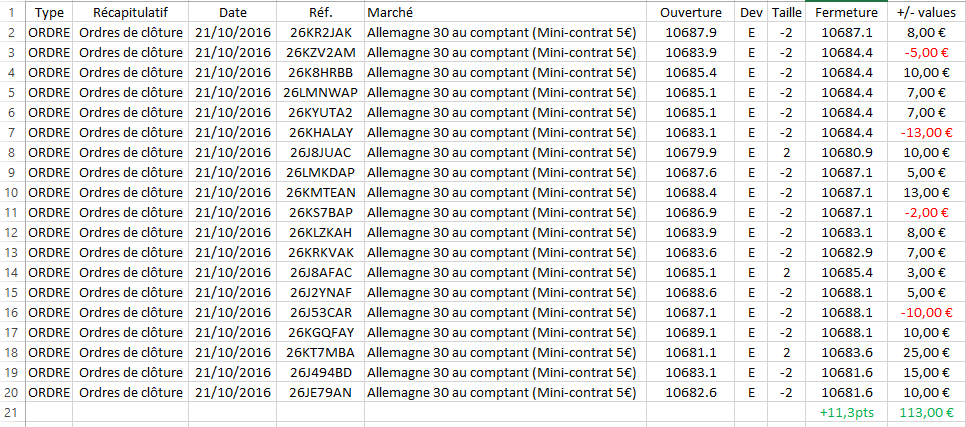
Task: Click the Type column header cell
Action: [48, 13]
